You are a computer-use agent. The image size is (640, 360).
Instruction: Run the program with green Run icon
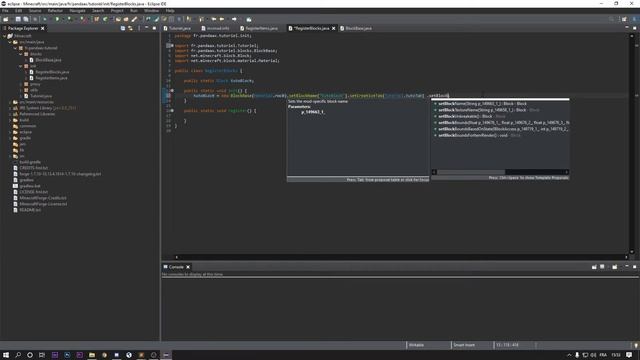[58, 19]
